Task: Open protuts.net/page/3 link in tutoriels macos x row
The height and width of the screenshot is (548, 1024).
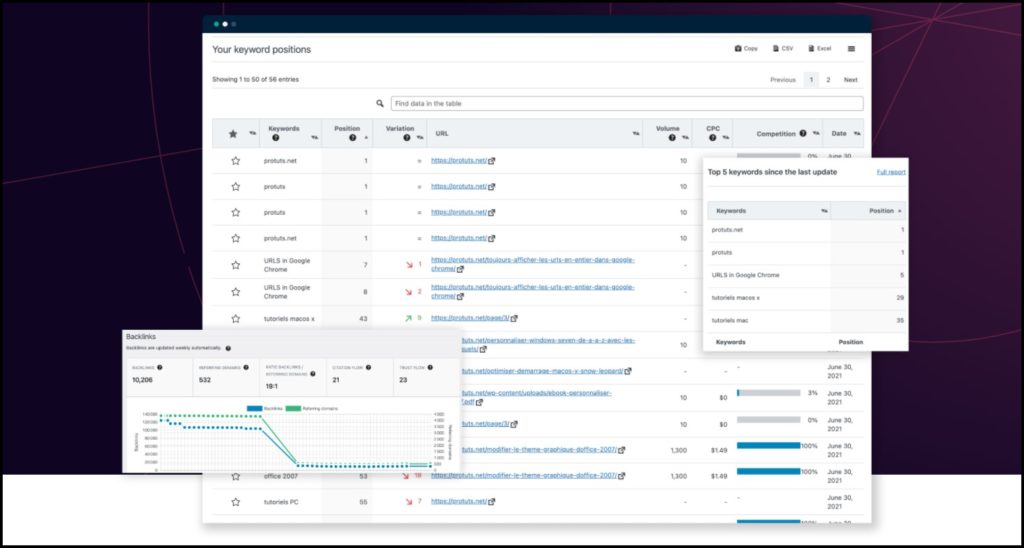Action: pos(474,318)
